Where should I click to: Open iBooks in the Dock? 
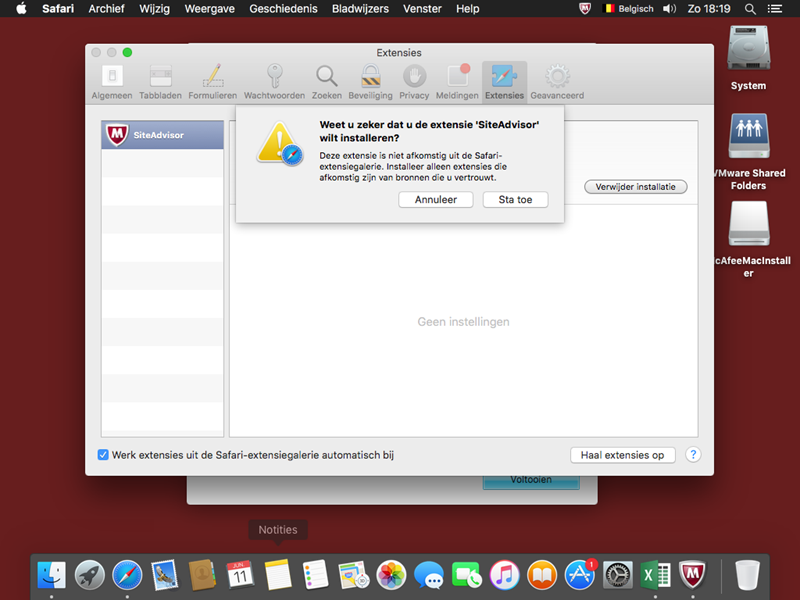click(542, 575)
